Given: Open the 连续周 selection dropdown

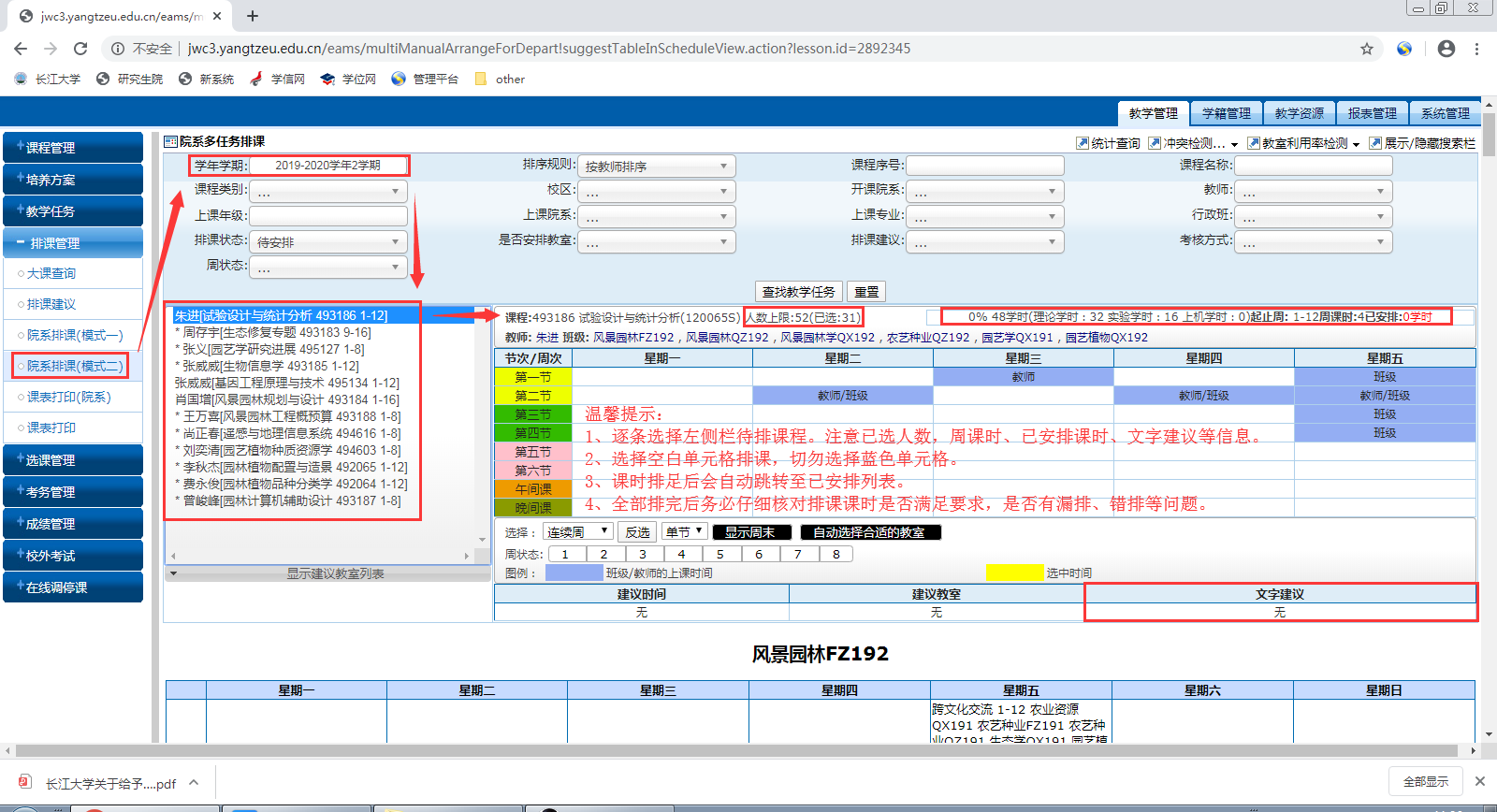Looking at the screenshot, I should pos(578,531).
